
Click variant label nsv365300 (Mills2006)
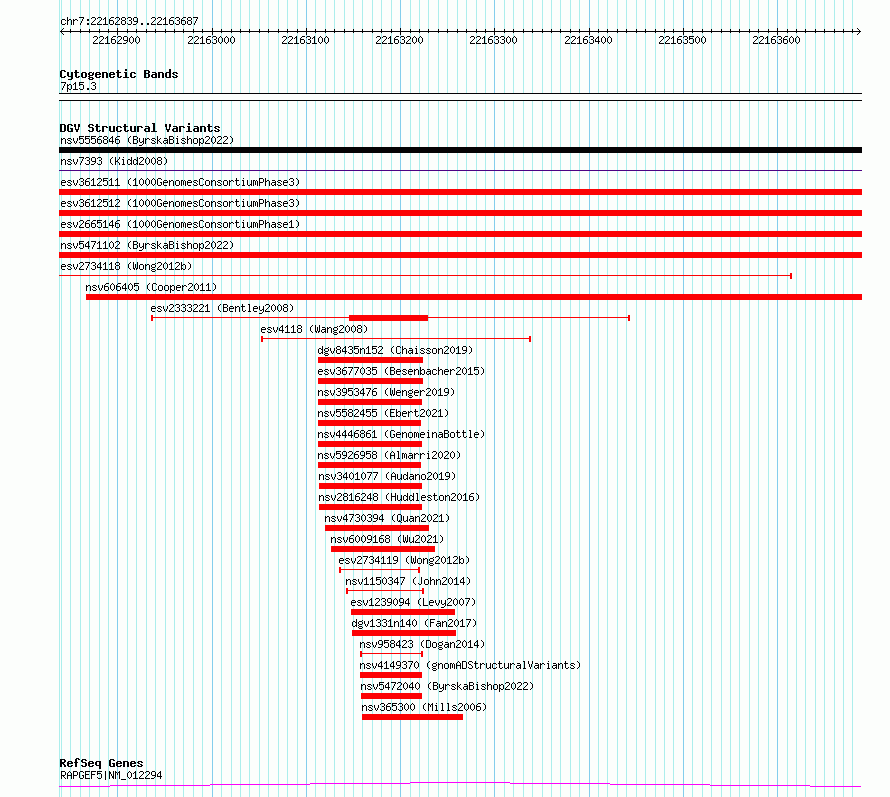[x=424, y=708]
